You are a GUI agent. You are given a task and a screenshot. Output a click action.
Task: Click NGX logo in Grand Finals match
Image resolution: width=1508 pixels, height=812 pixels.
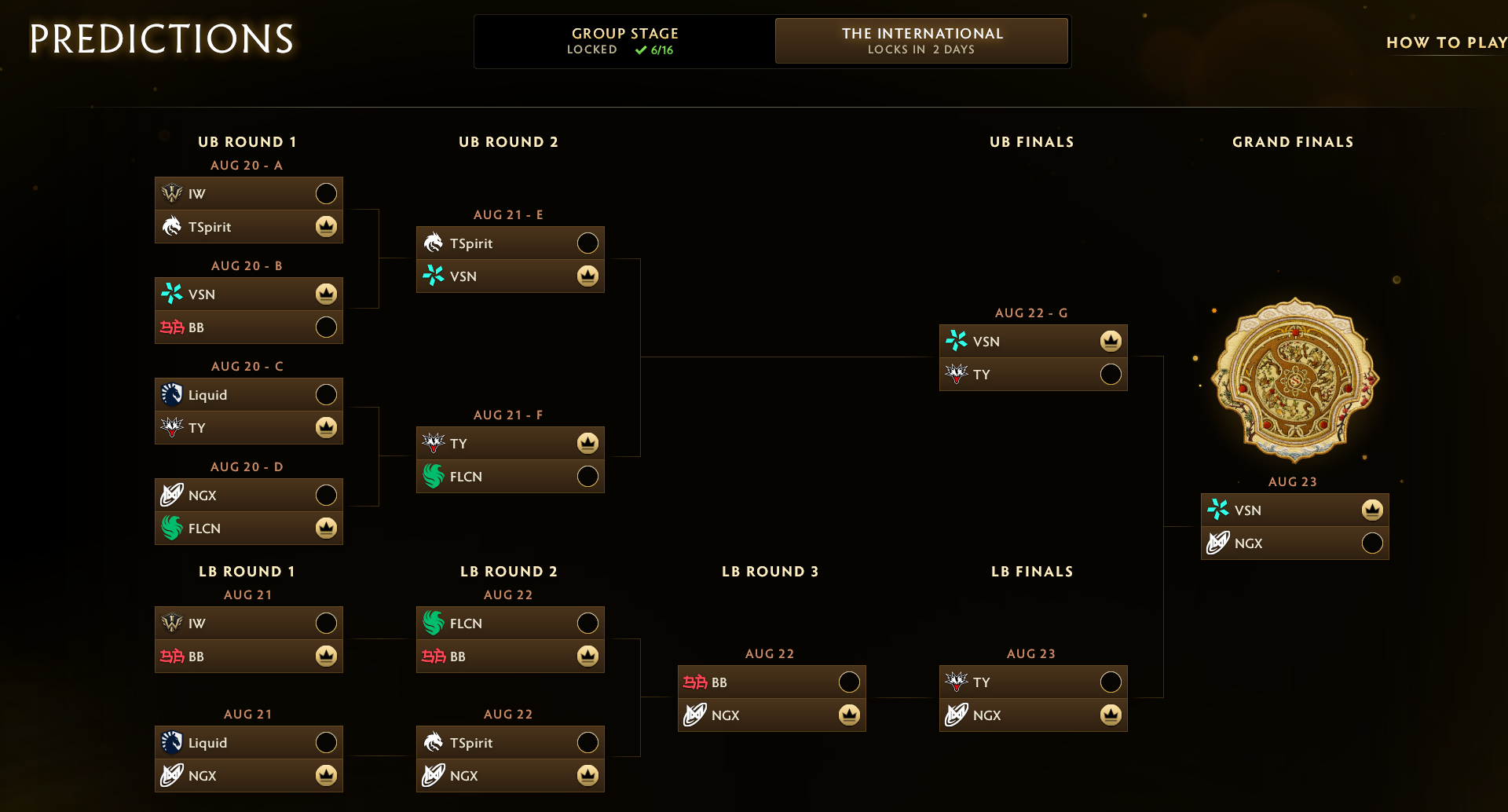(1218, 543)
